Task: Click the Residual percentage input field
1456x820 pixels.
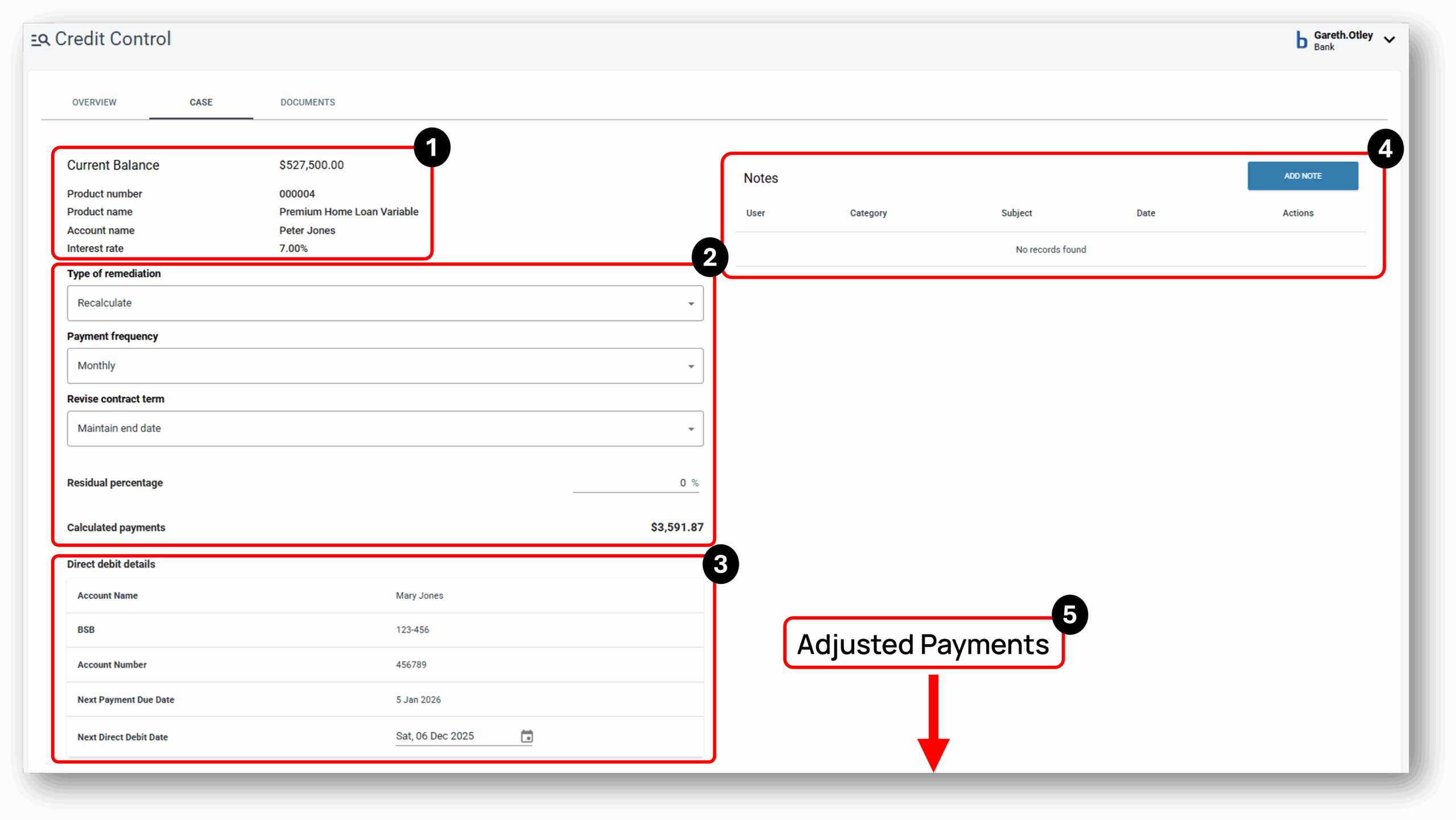Action: click(631, 483)
